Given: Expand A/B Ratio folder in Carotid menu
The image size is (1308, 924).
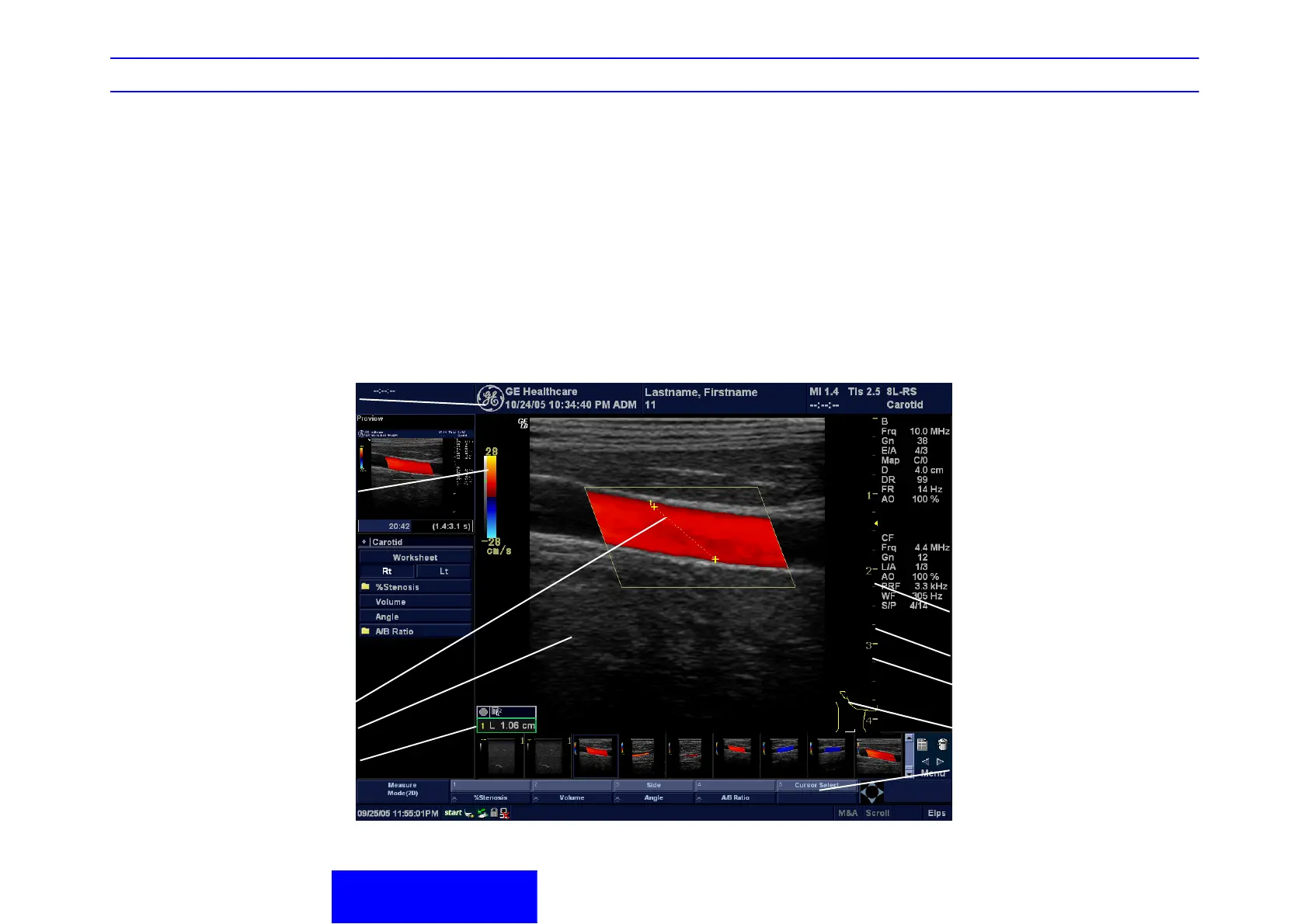Looking at the screenshot, I should point(415,631).
